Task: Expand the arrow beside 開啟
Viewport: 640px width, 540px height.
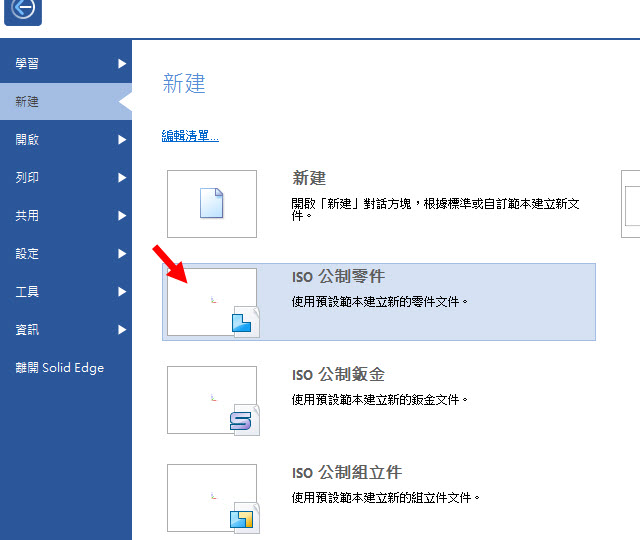Action: (x=122, y=140)
